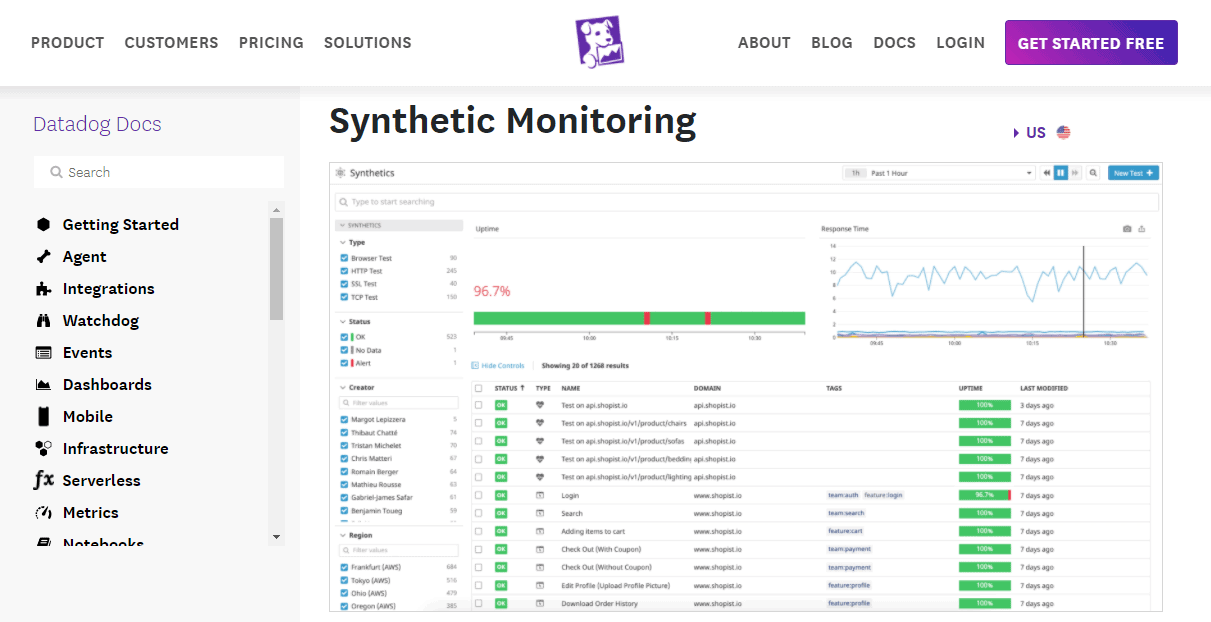1211x622 pixels.
Task: Click the Mobile phone icon
Action: click(43, 416)
